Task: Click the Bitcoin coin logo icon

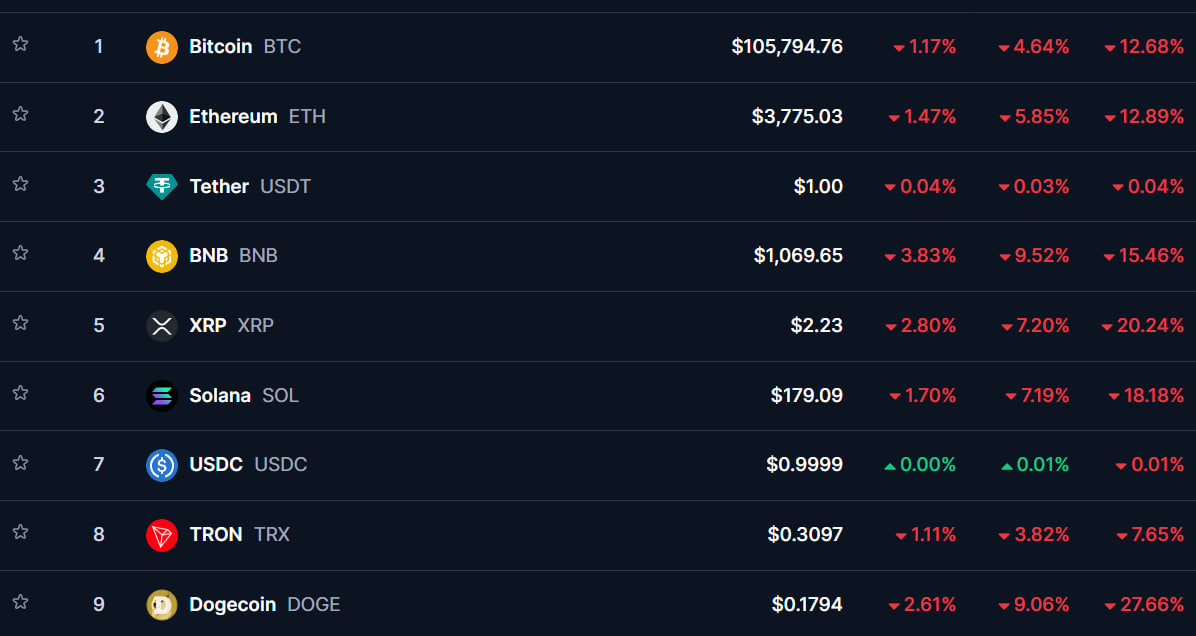Action: tap(162, 47)
